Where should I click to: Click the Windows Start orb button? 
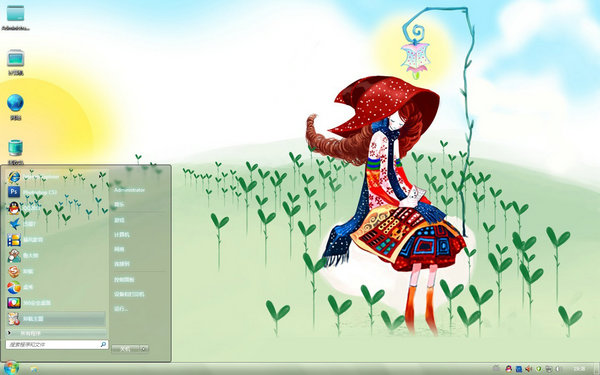coord(11,368)
